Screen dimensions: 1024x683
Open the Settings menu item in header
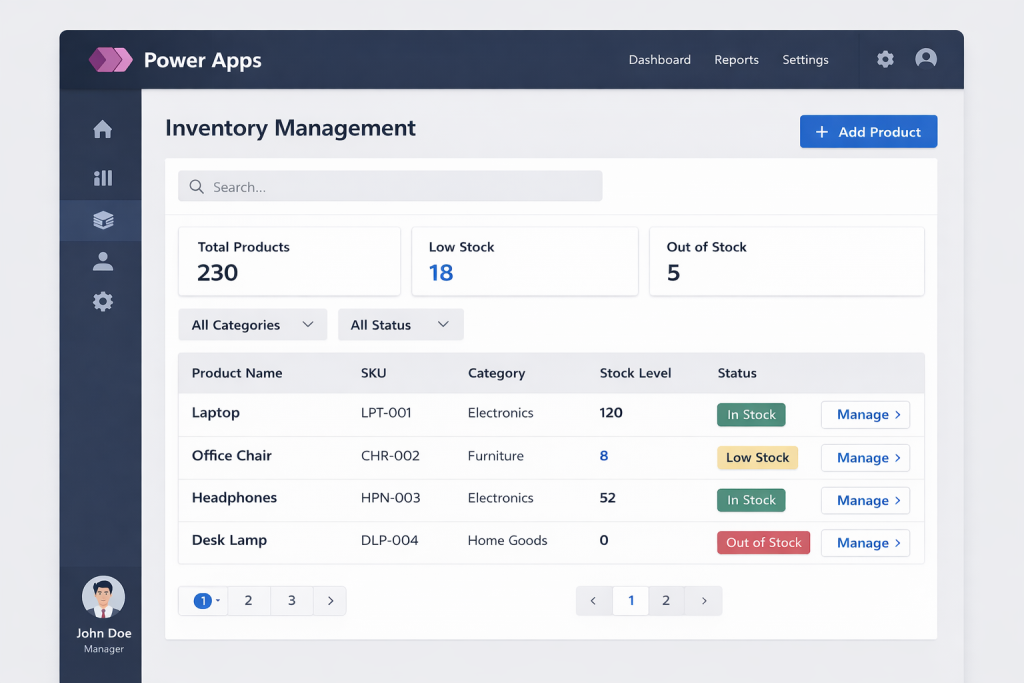(x=805, y=60)
